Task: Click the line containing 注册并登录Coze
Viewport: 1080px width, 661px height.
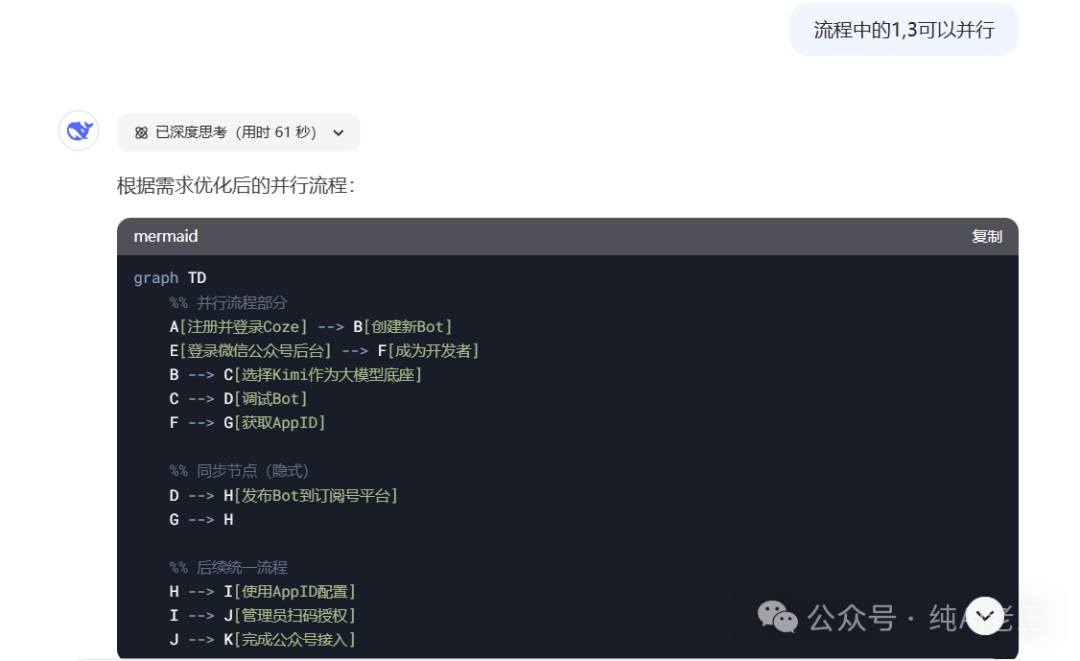Action: (311, 326)
